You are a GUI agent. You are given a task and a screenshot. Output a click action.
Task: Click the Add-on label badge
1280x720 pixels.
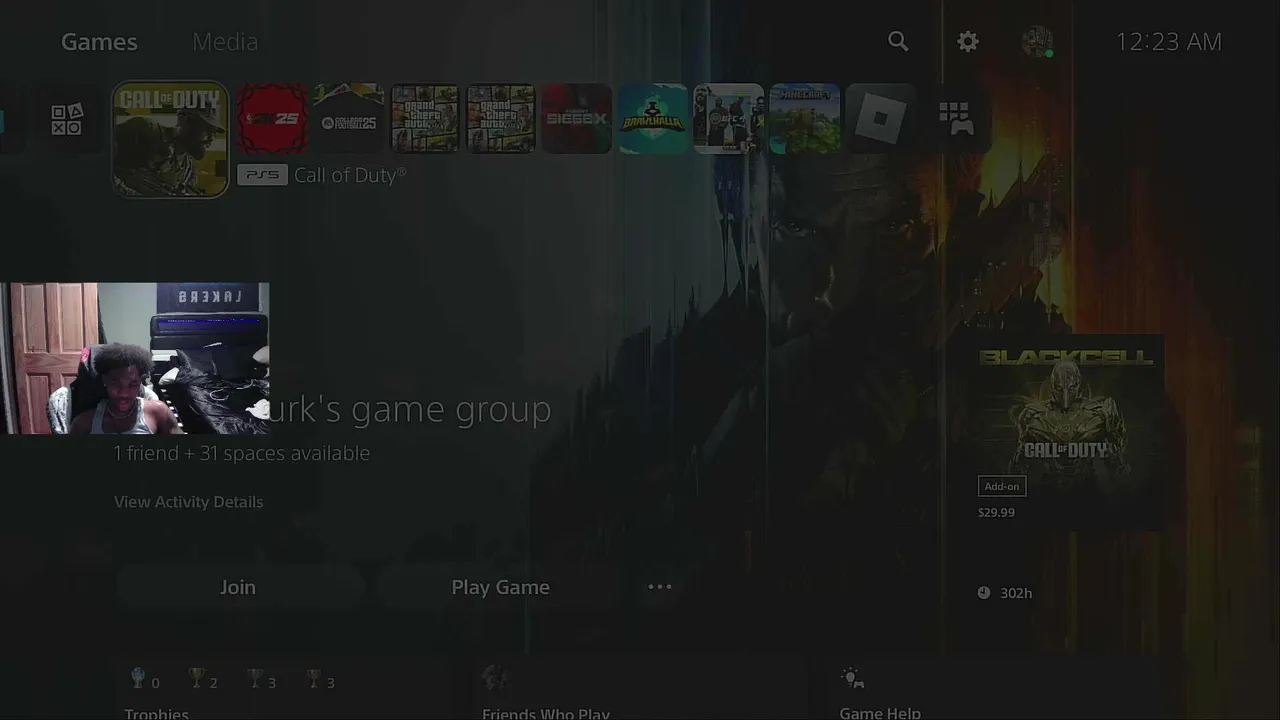(x=1002, y=486)
